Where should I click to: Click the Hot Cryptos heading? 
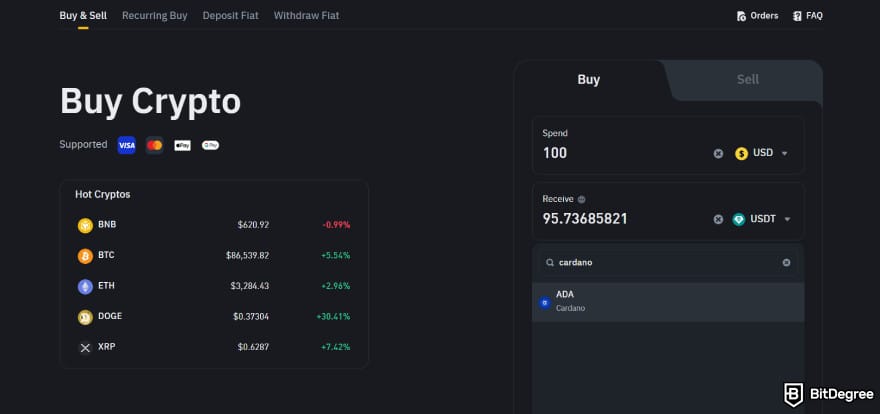coord(103,195)
